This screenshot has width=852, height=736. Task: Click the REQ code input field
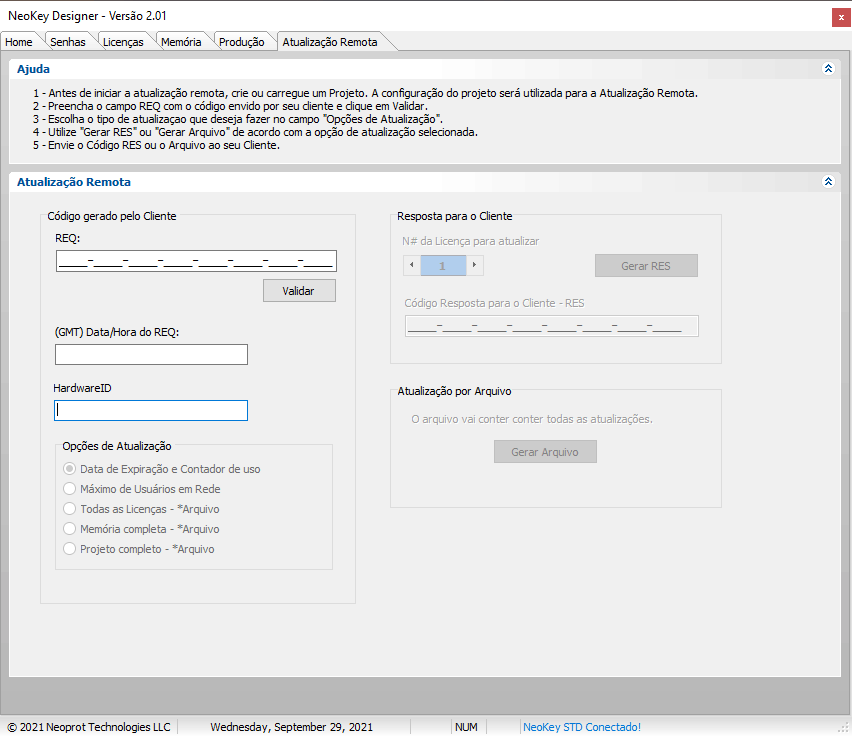[196, 261]
